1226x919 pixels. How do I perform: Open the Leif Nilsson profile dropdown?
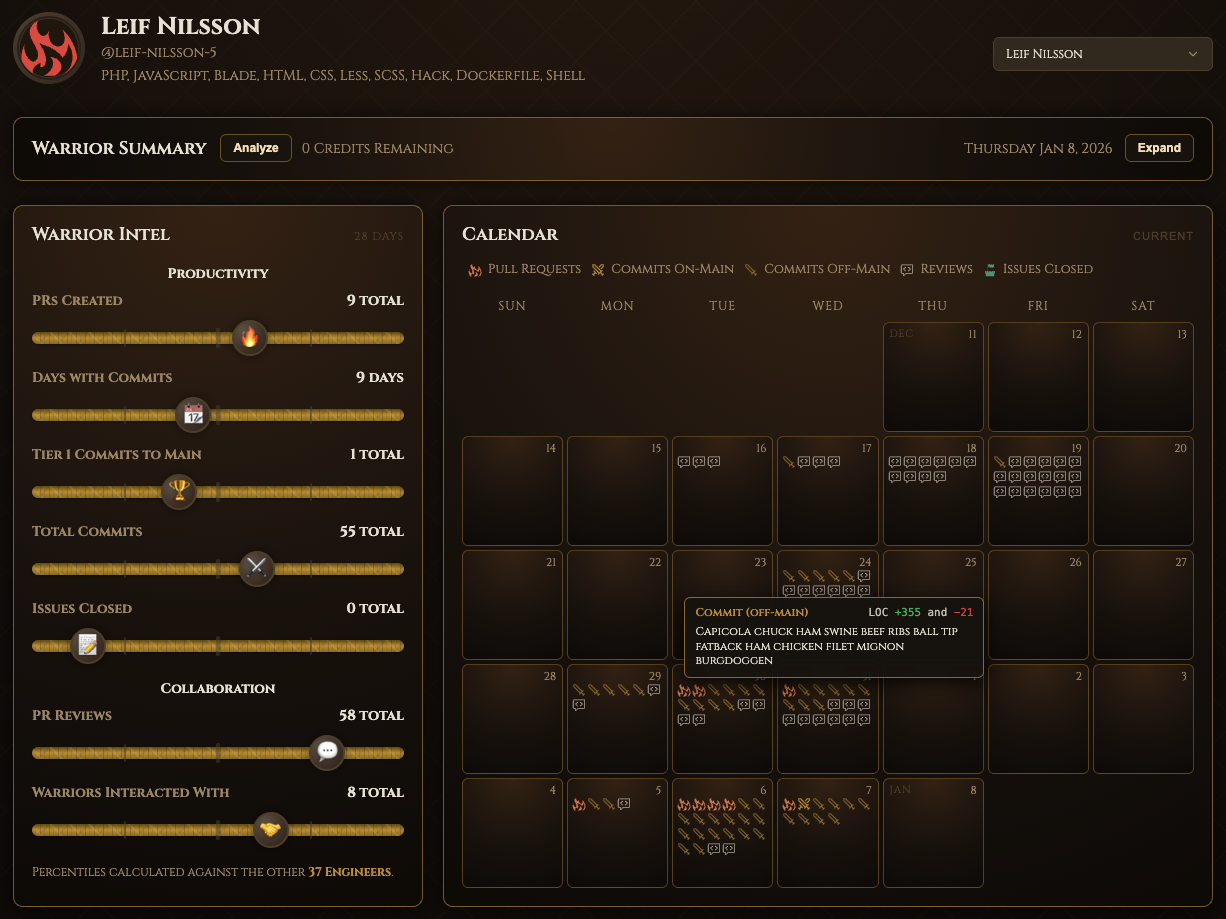coord(1102,54)
